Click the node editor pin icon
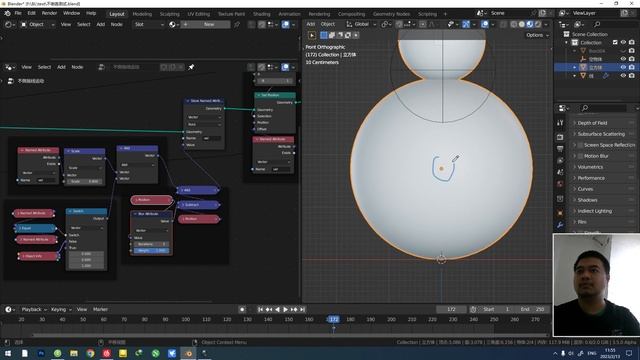The width and height of the screenshot is (640, 360). click(x=191, y=67)
